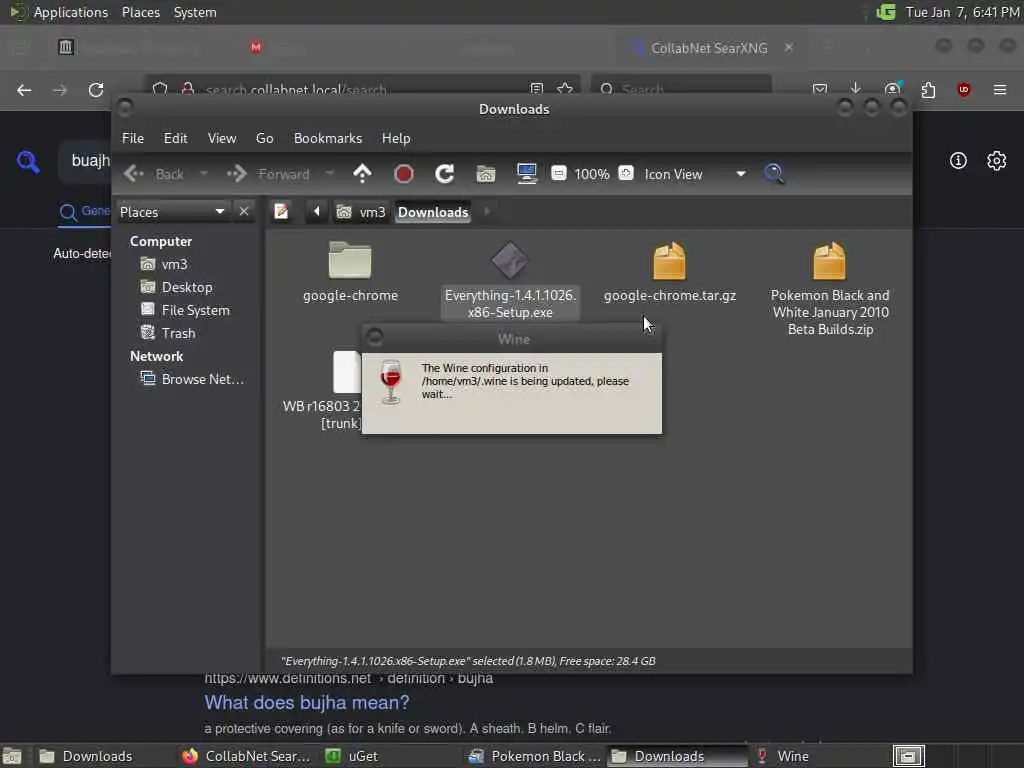Toggle the text location entry pencil icon
1024x768 pixels.
pyautogui.click(x=281, y=212)
